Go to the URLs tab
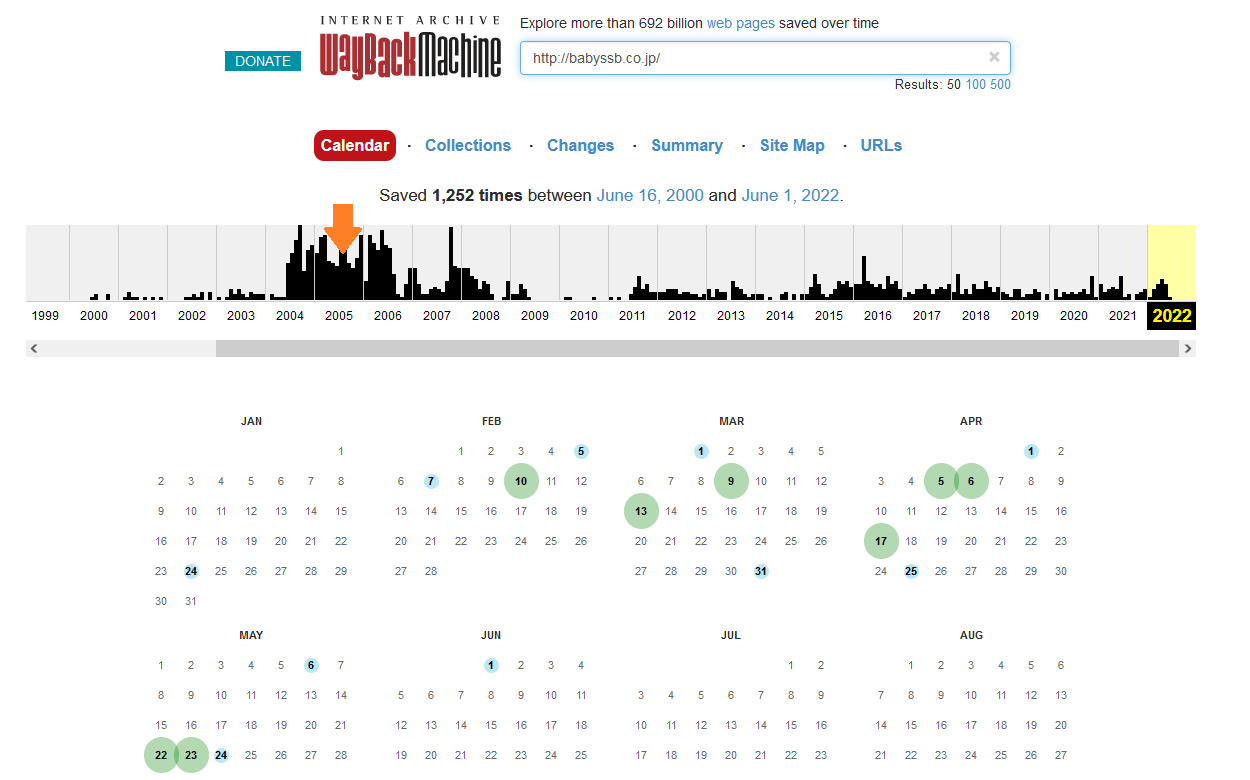 (880, 145)
